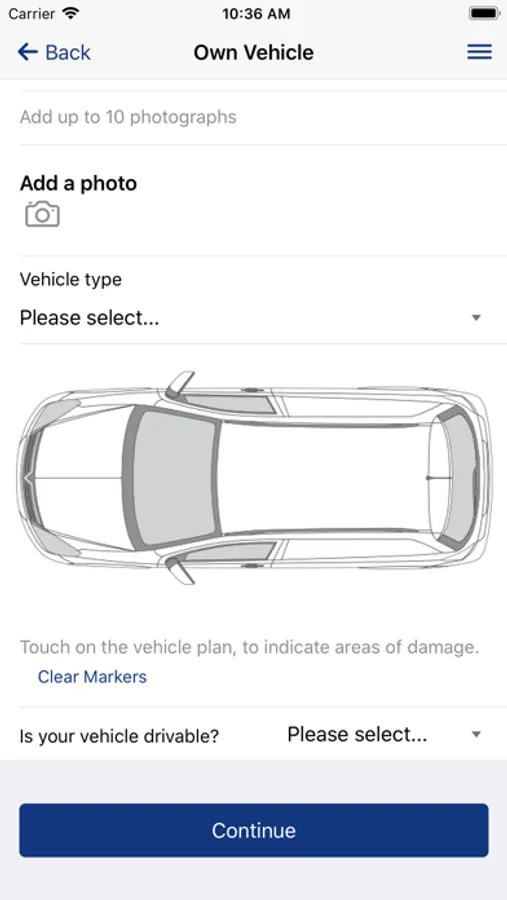This screenshot has height=900, width=507.
Task: Tap the Wi-Fi icon in status bar
Action: [x=71, y=13]
